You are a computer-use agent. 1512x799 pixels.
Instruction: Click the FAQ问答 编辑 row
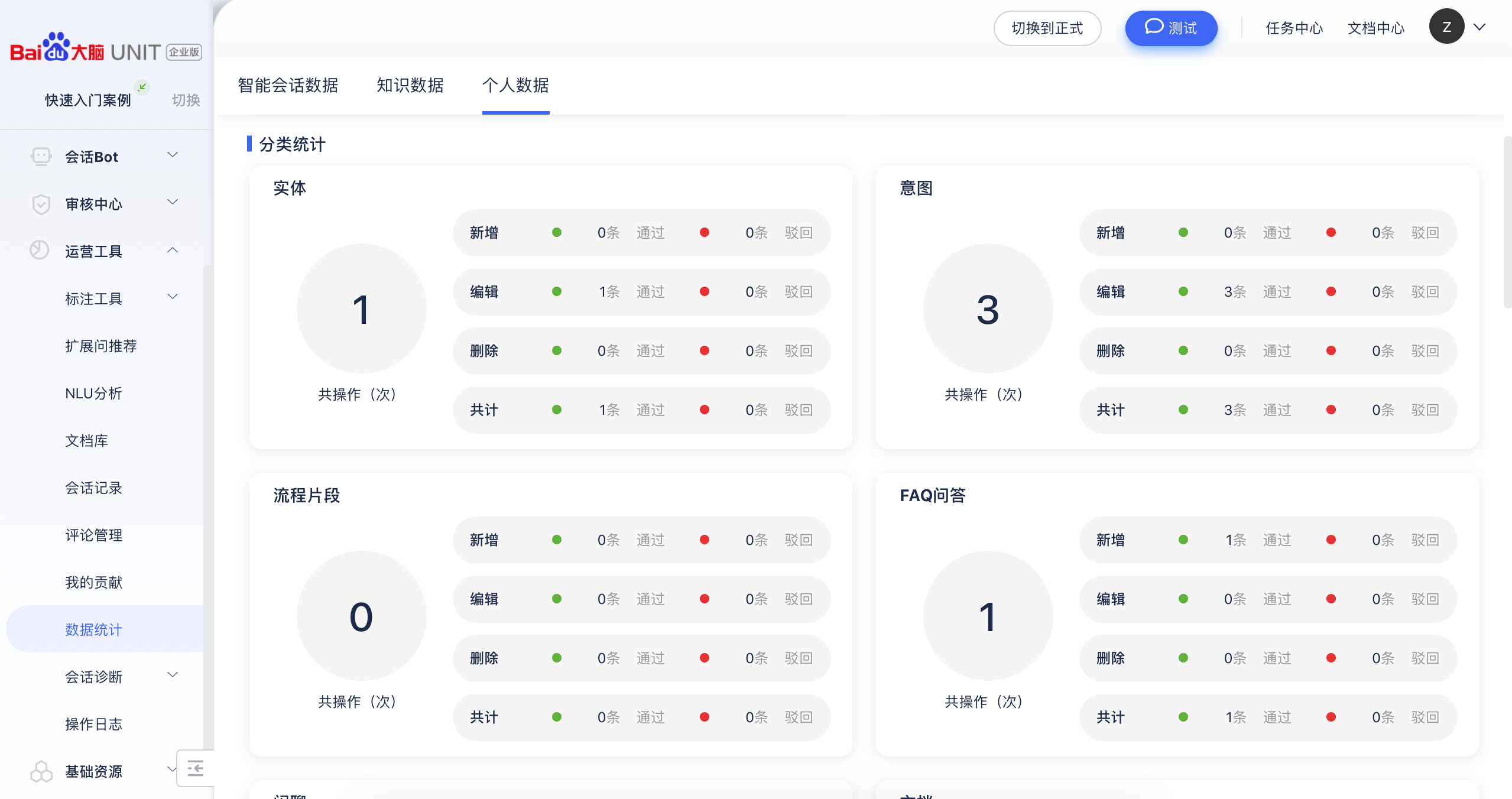pos(1268,599)
